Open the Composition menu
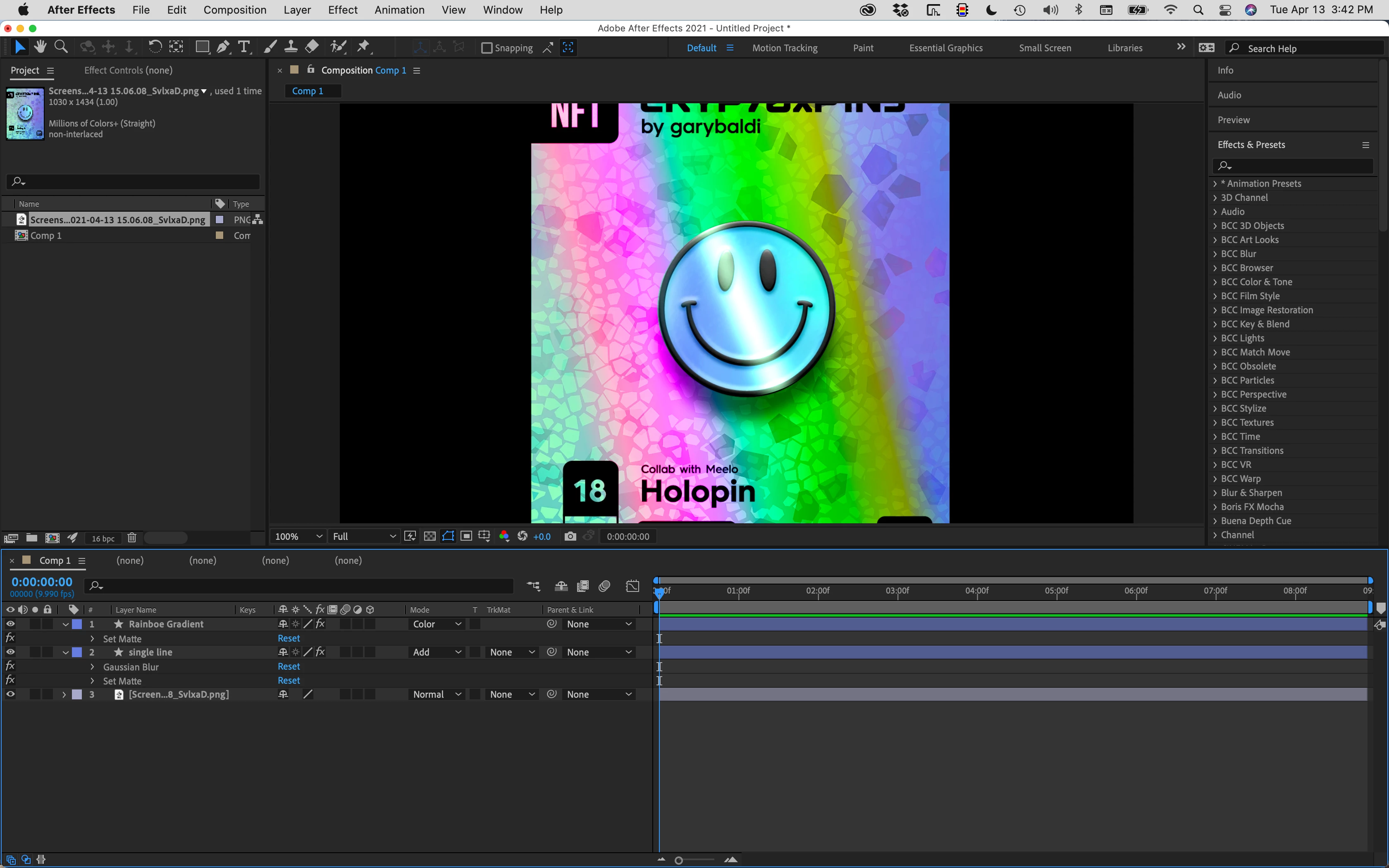The image size is (1389, 868). coord(235,10)
